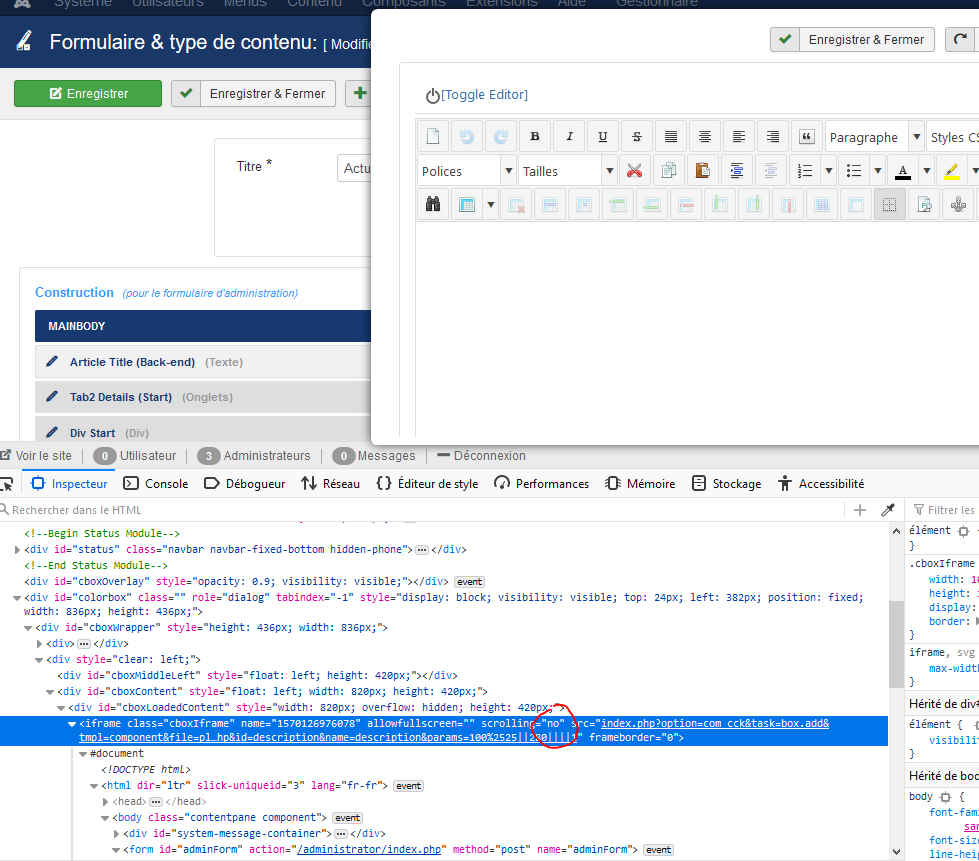Center-align text in the editor

(705, 136)
